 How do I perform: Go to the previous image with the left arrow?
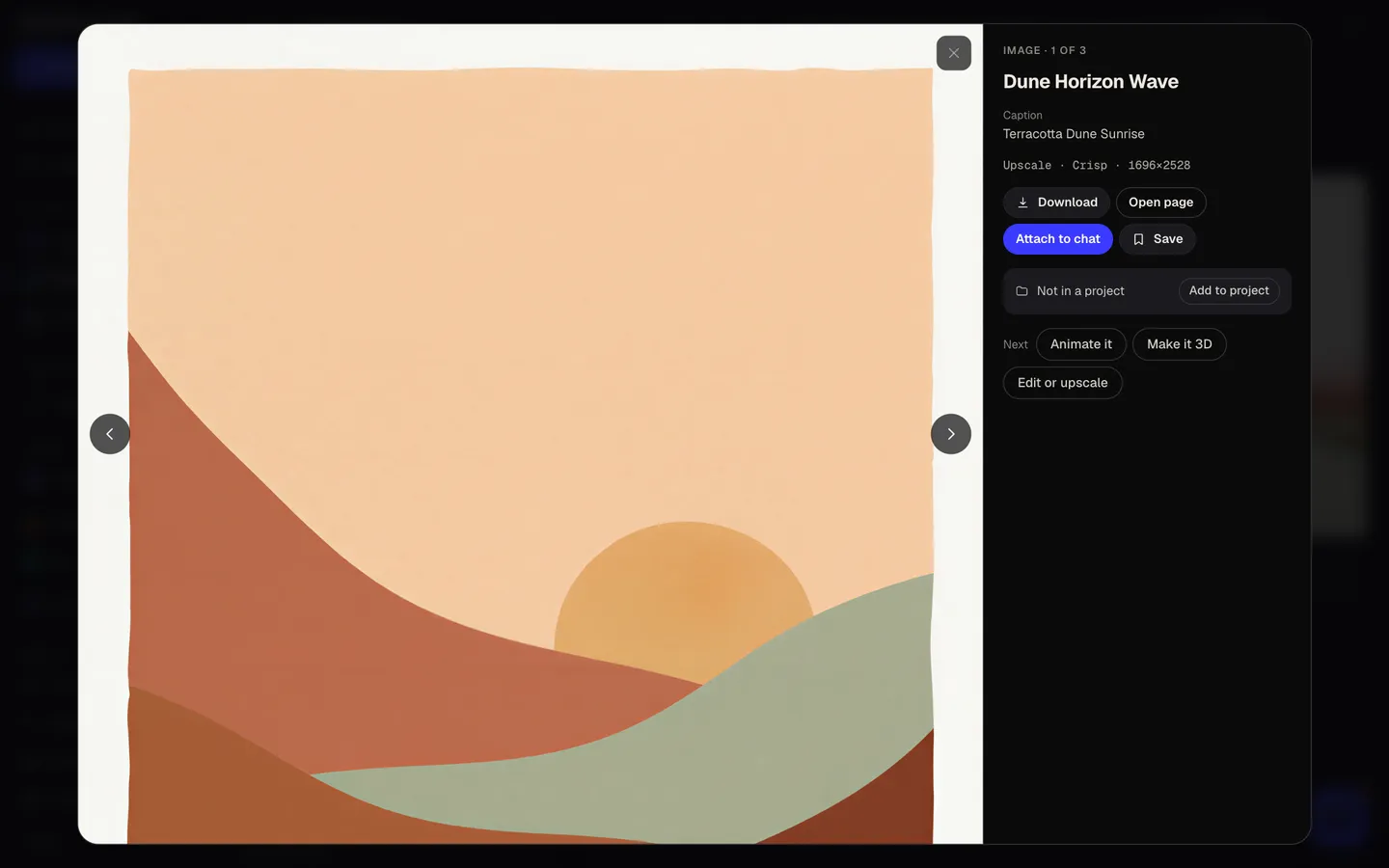[x=110, y=434]
